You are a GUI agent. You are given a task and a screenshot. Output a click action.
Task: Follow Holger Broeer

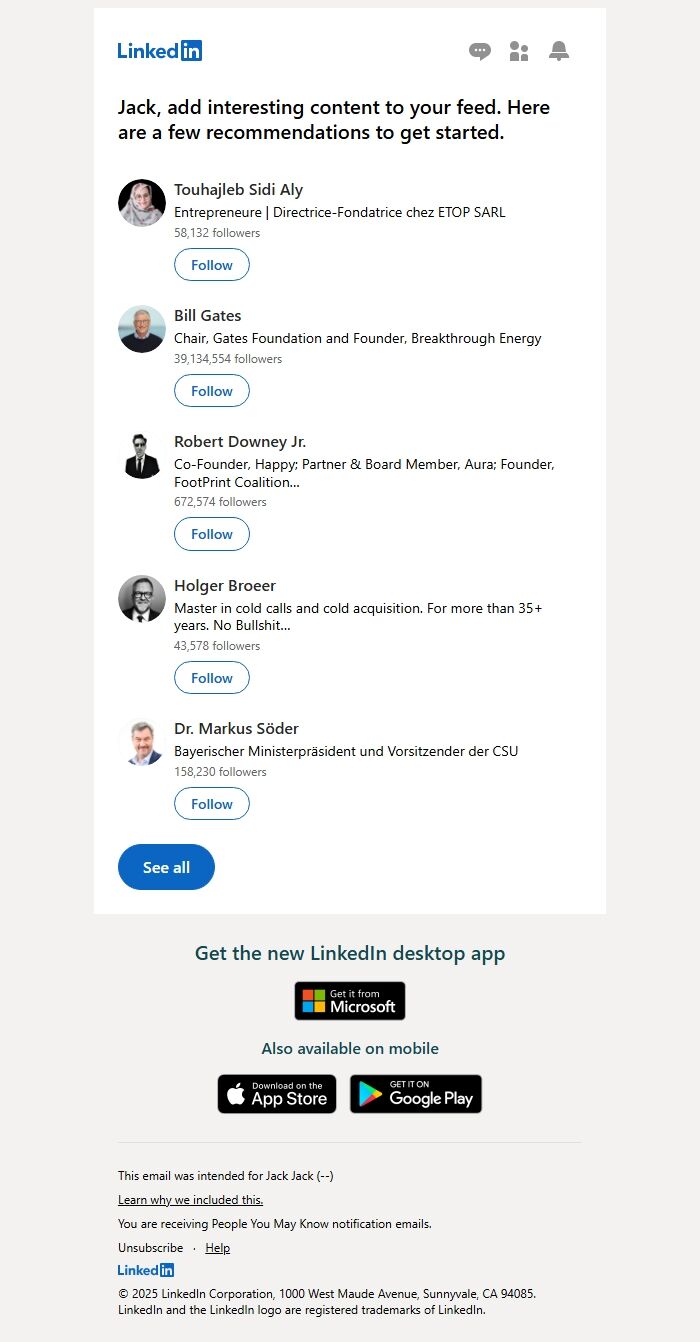212,677
